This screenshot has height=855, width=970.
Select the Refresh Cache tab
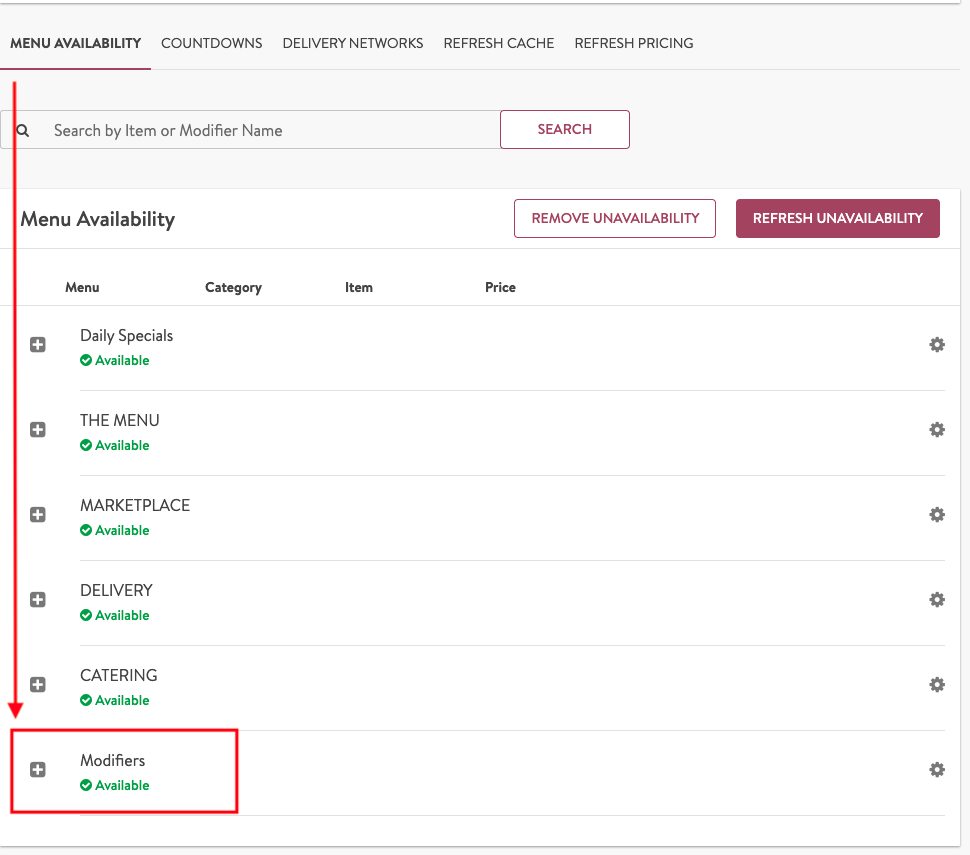pos(499,43)
